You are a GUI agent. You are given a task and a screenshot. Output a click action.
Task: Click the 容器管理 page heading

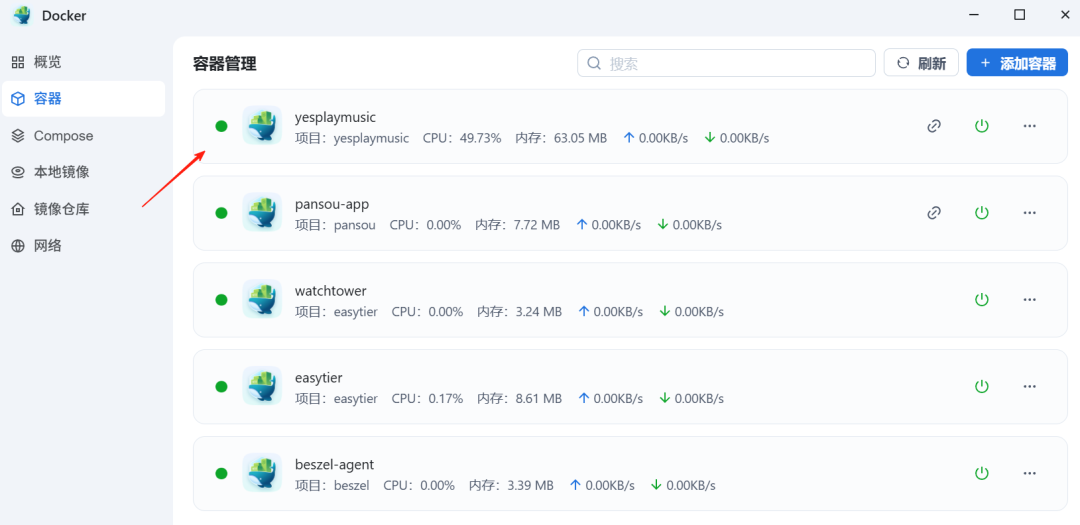[225, 65]
